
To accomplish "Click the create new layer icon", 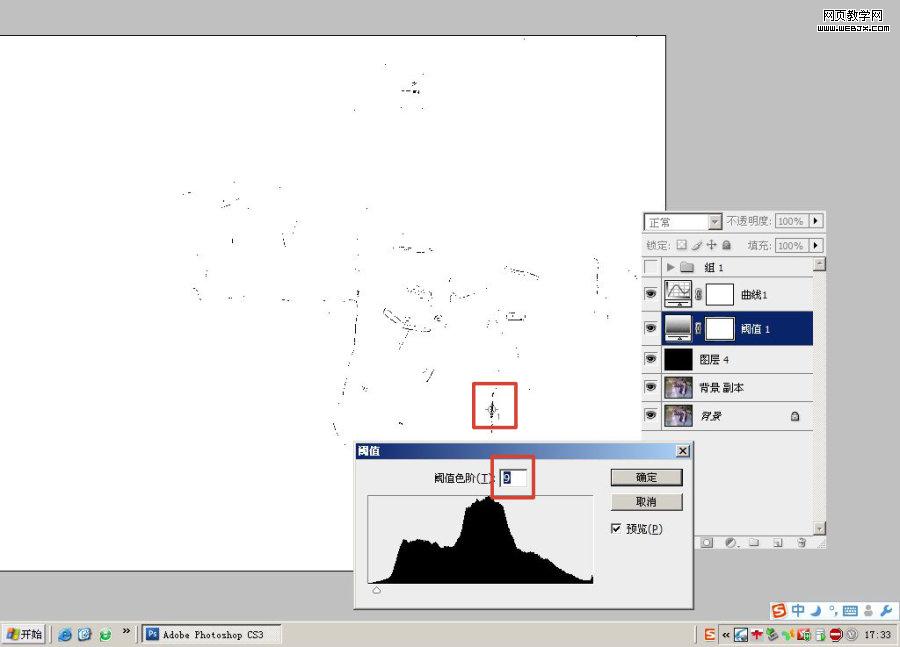I will pos(777,543).
